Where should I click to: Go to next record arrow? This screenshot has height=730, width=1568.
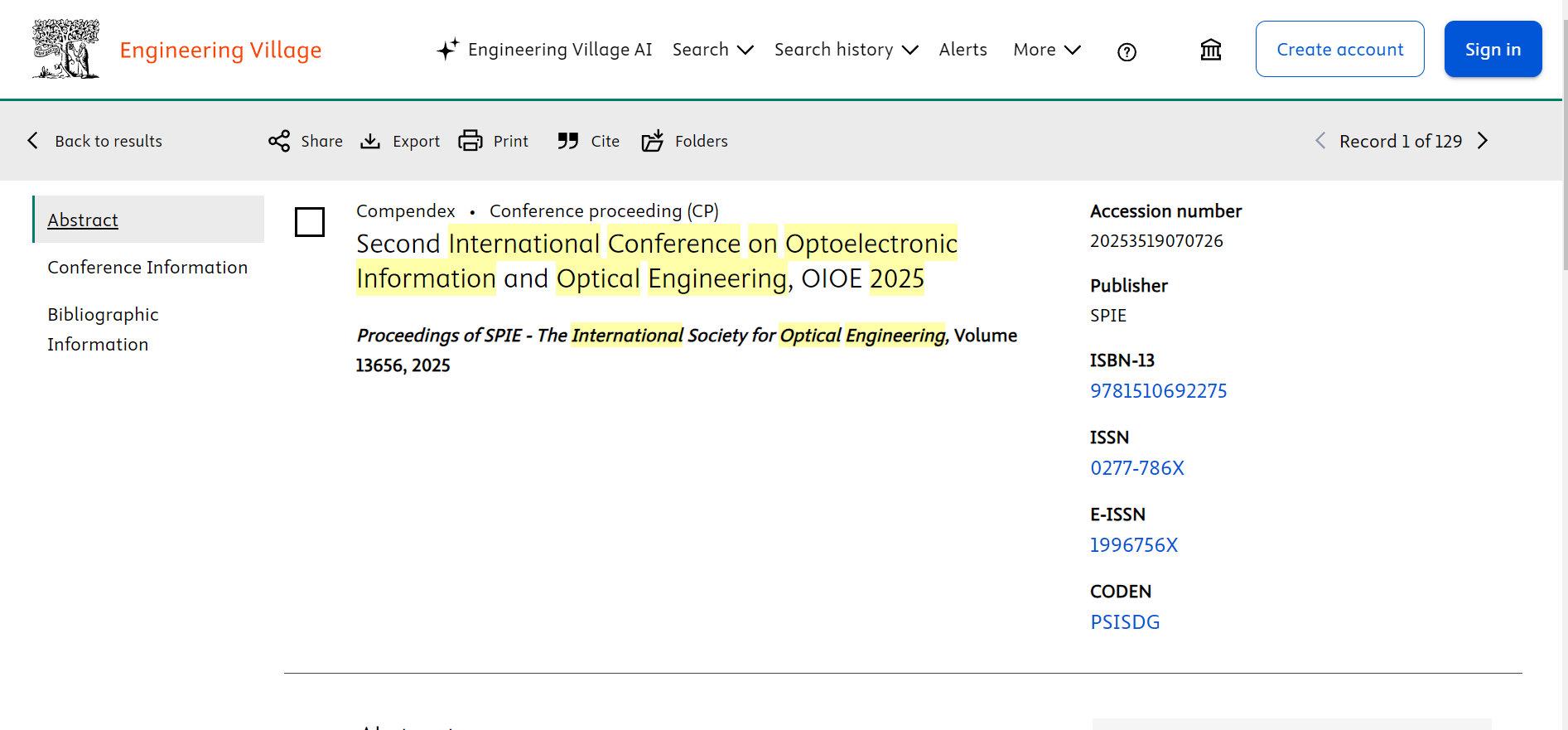(x=1483, y=141)
